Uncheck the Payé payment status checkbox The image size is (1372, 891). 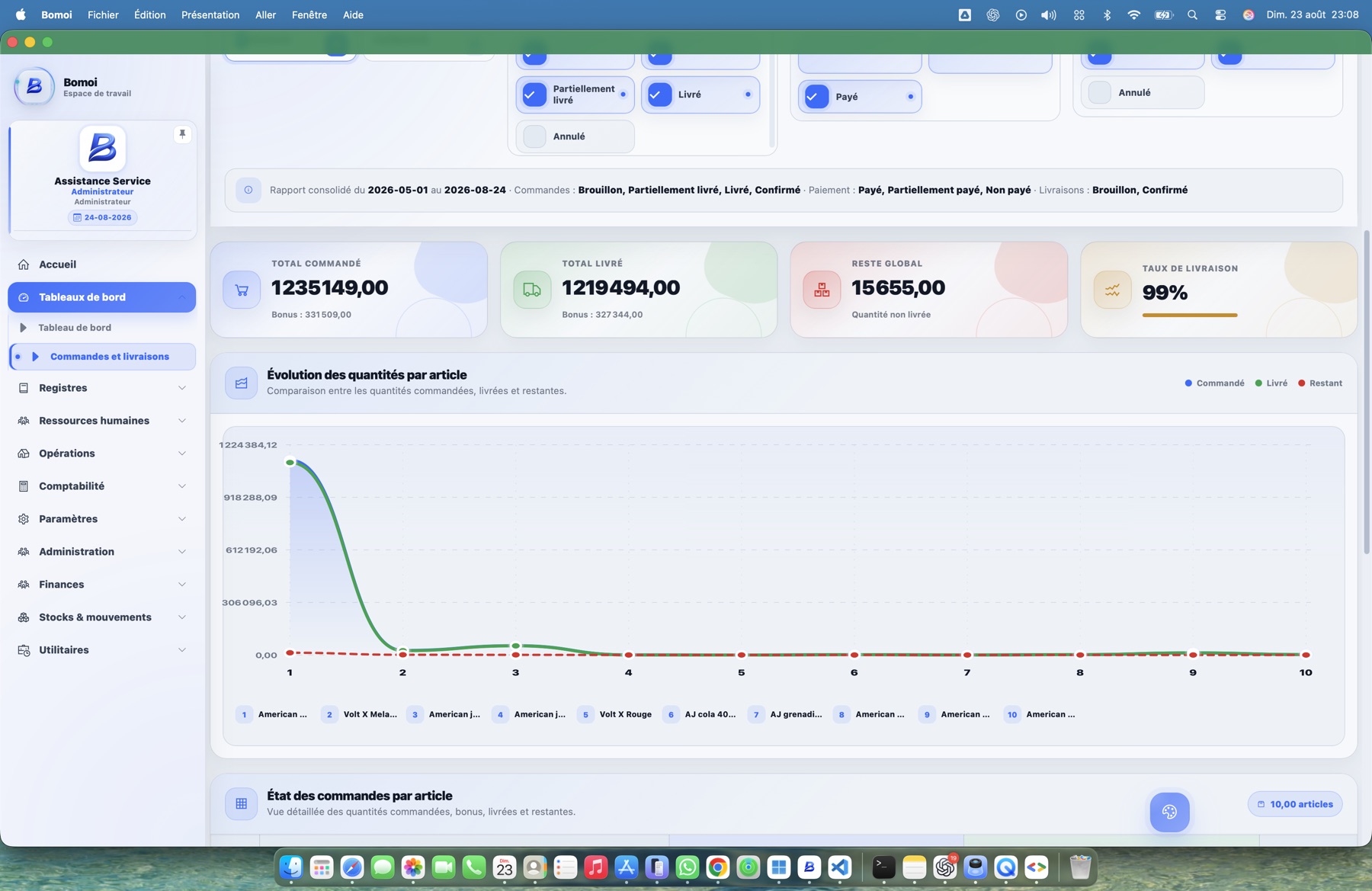pos(816,97)
